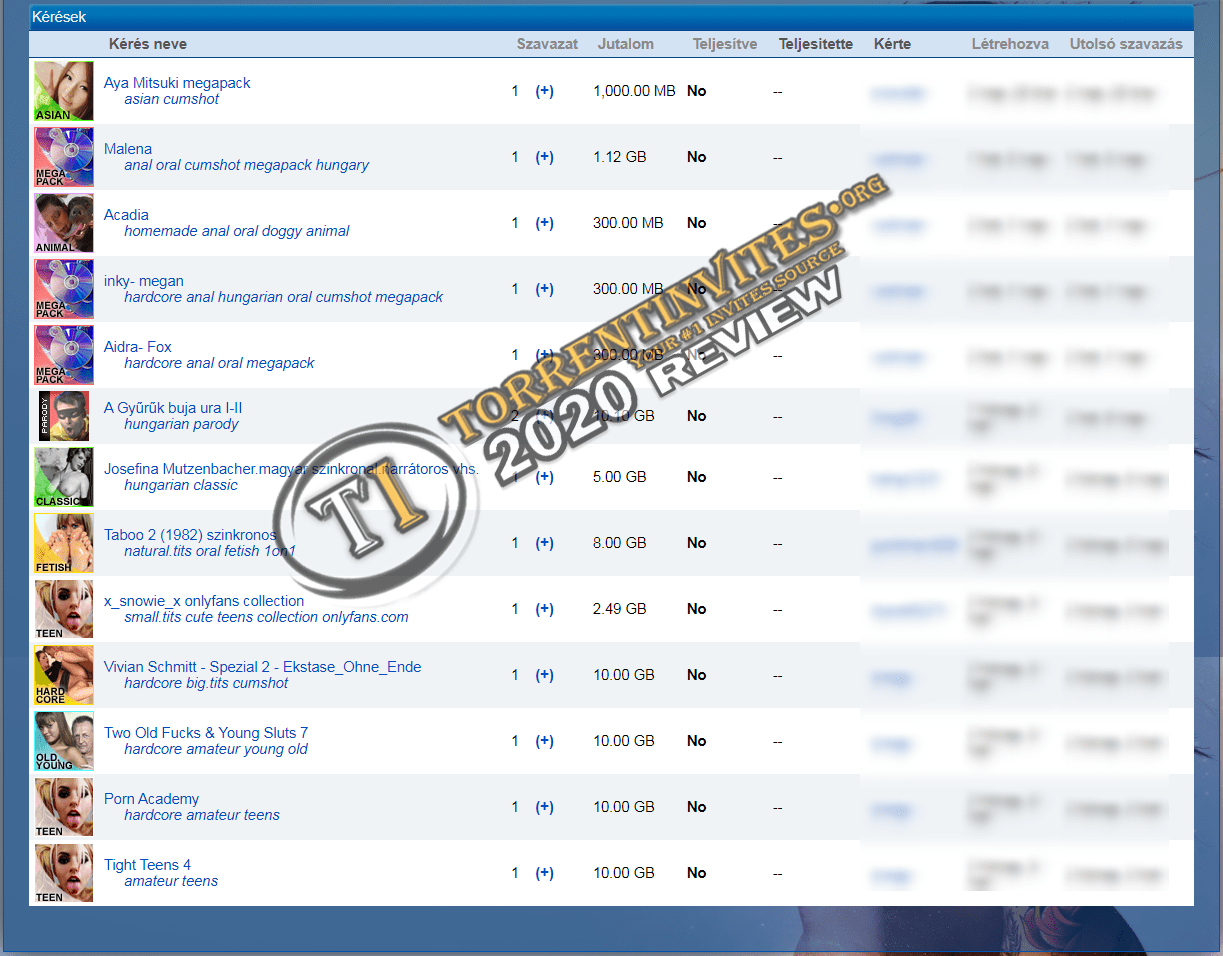Open the Malena request title
The height and width of the screenshot is (956, 1223).
click(x=128, y=149)
